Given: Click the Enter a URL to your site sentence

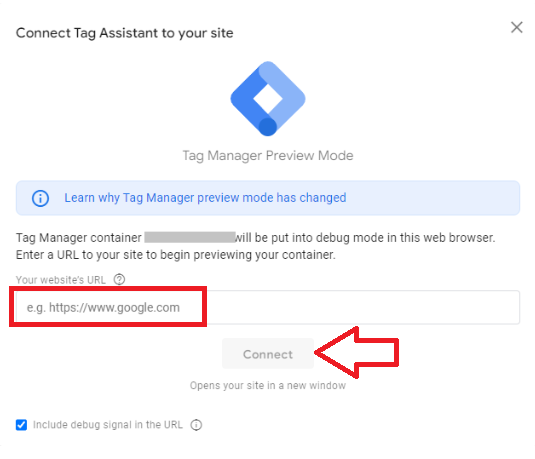Looking at the screenshot, I should pos(176,255).
